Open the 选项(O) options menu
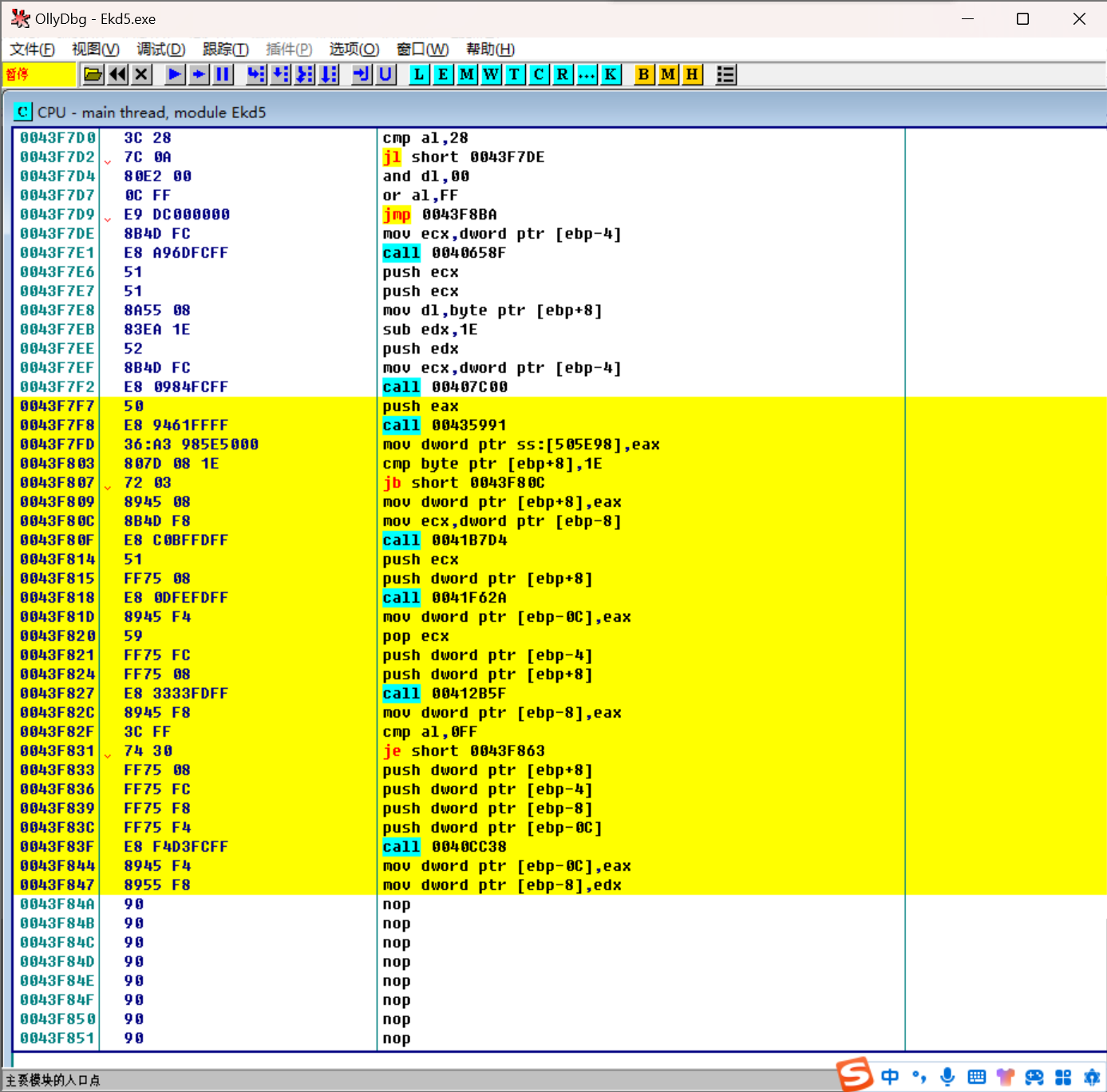This screenshot has height=1092, width=1107. 354,49
